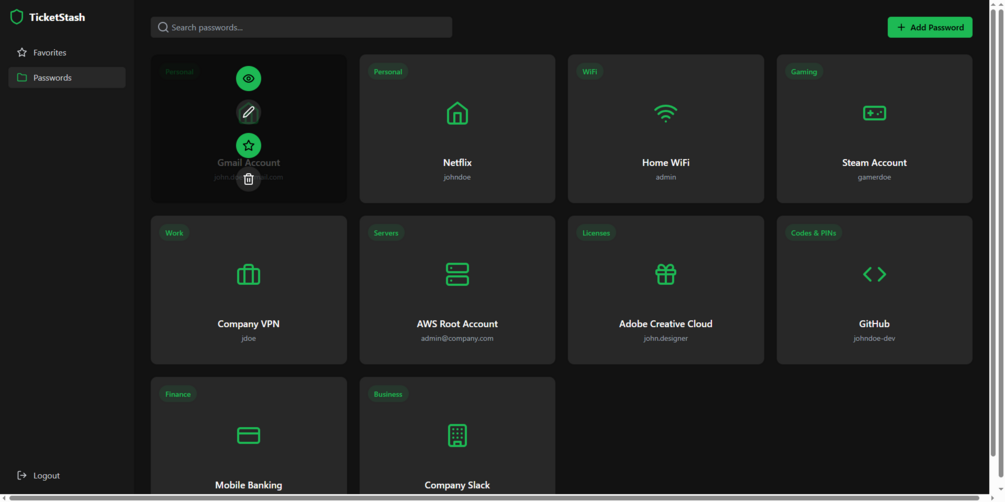Viewport: 1005px width, 502px height.
Task: Click the TicketStash brand name
Action: click(x=57, y=17)
